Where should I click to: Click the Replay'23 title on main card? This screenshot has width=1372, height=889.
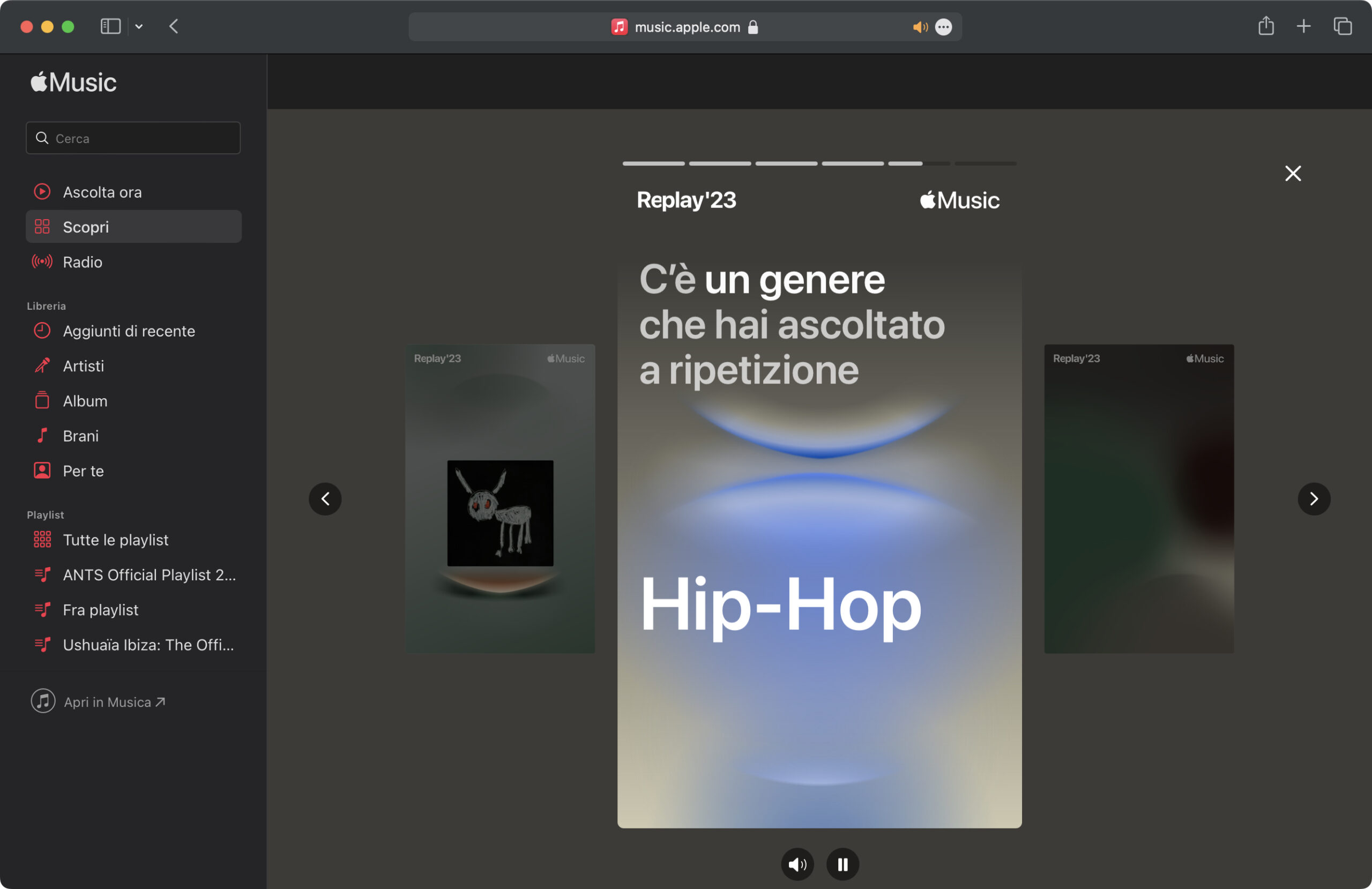(x=686, y=200)
